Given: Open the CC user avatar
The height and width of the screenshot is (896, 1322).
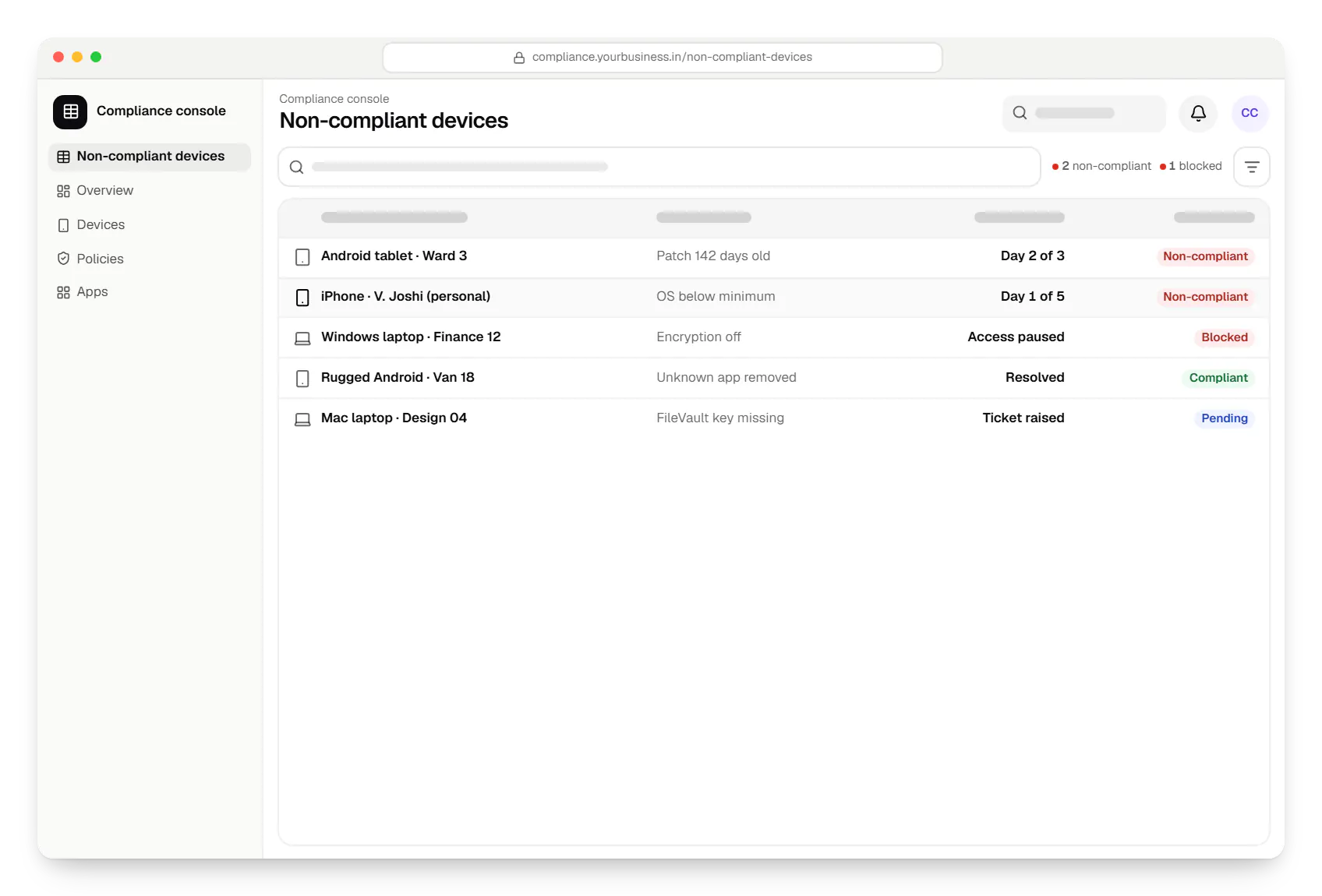Looking at the screenshot, I should [x=1250, y=113].
